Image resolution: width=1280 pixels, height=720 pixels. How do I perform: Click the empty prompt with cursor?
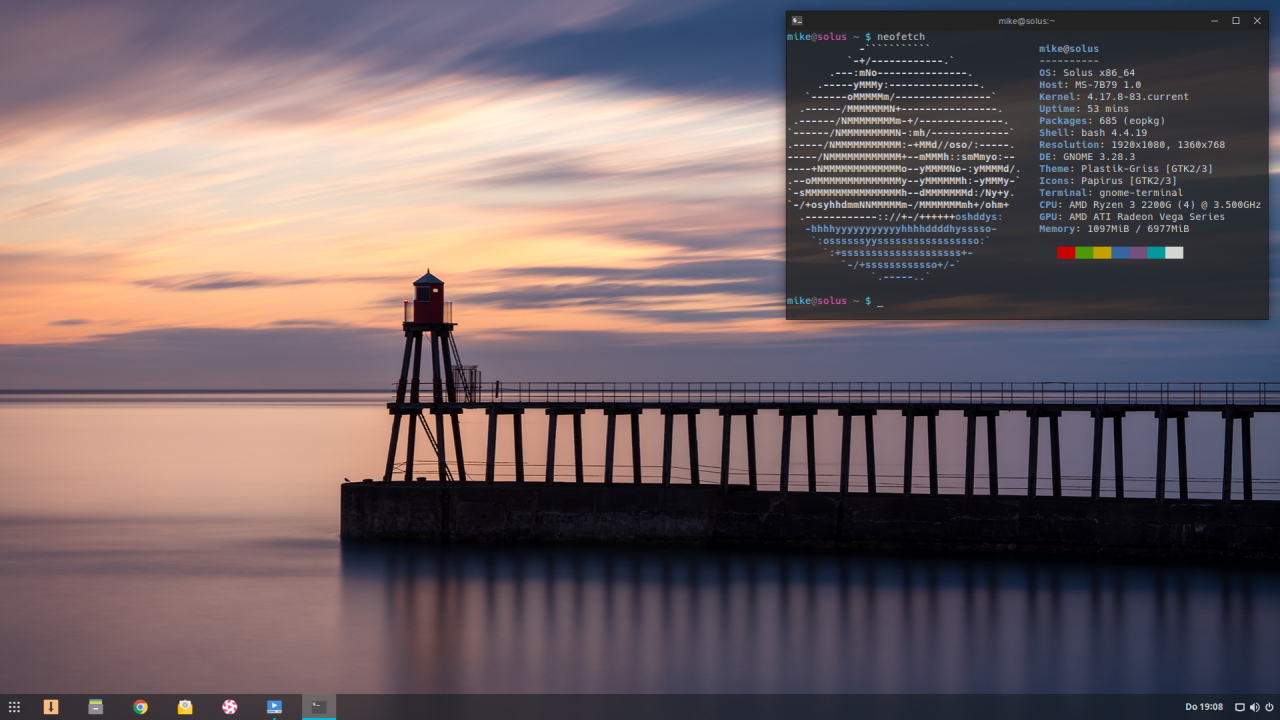pyautogui.click(x=835, y=301)
